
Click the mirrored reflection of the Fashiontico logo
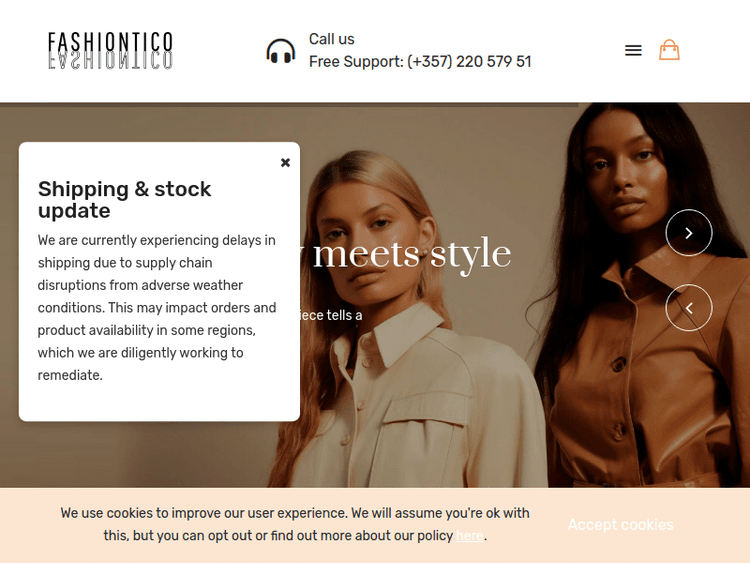click(x=110, y=61)
